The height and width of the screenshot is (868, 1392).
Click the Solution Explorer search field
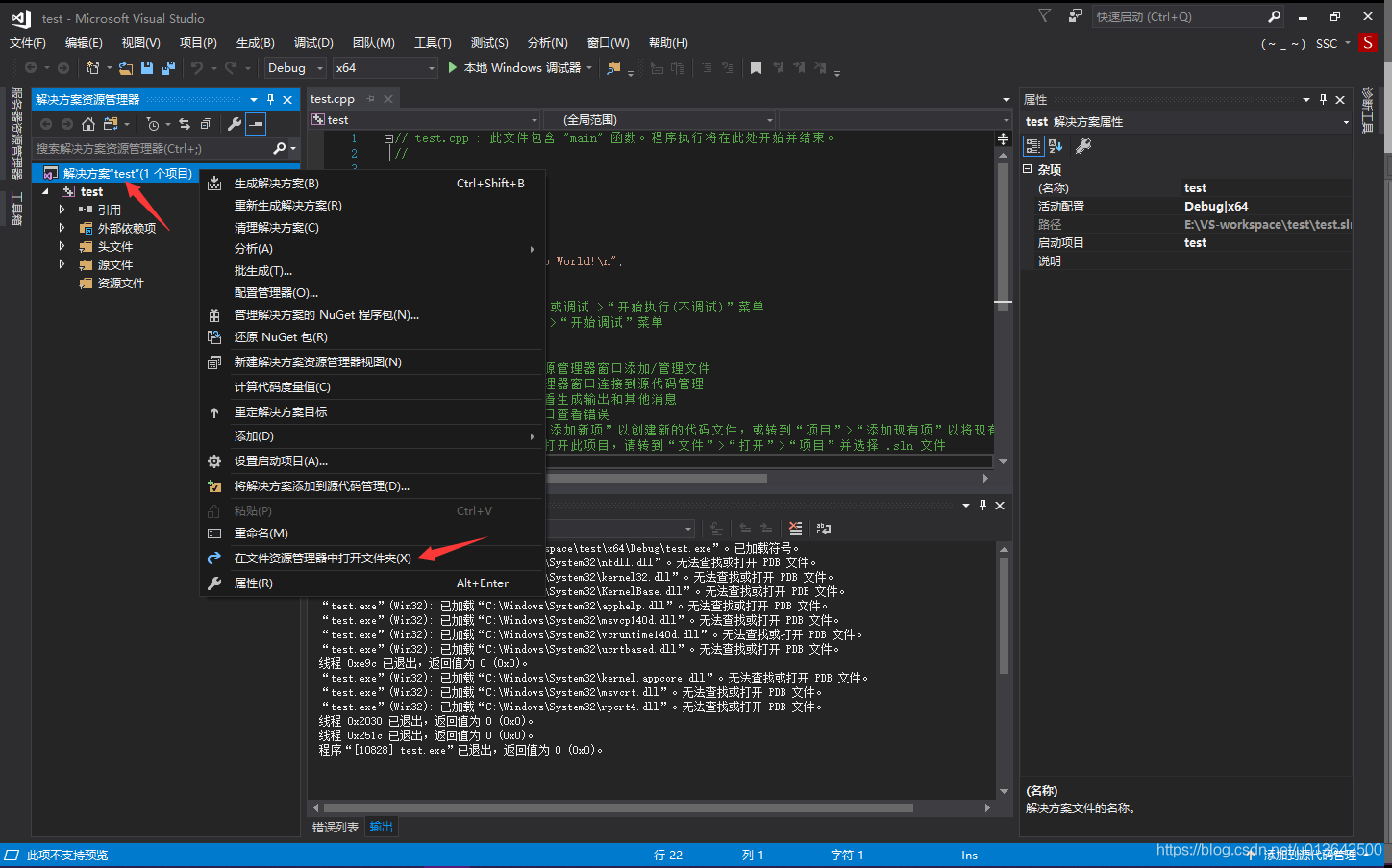pos(152,149)
